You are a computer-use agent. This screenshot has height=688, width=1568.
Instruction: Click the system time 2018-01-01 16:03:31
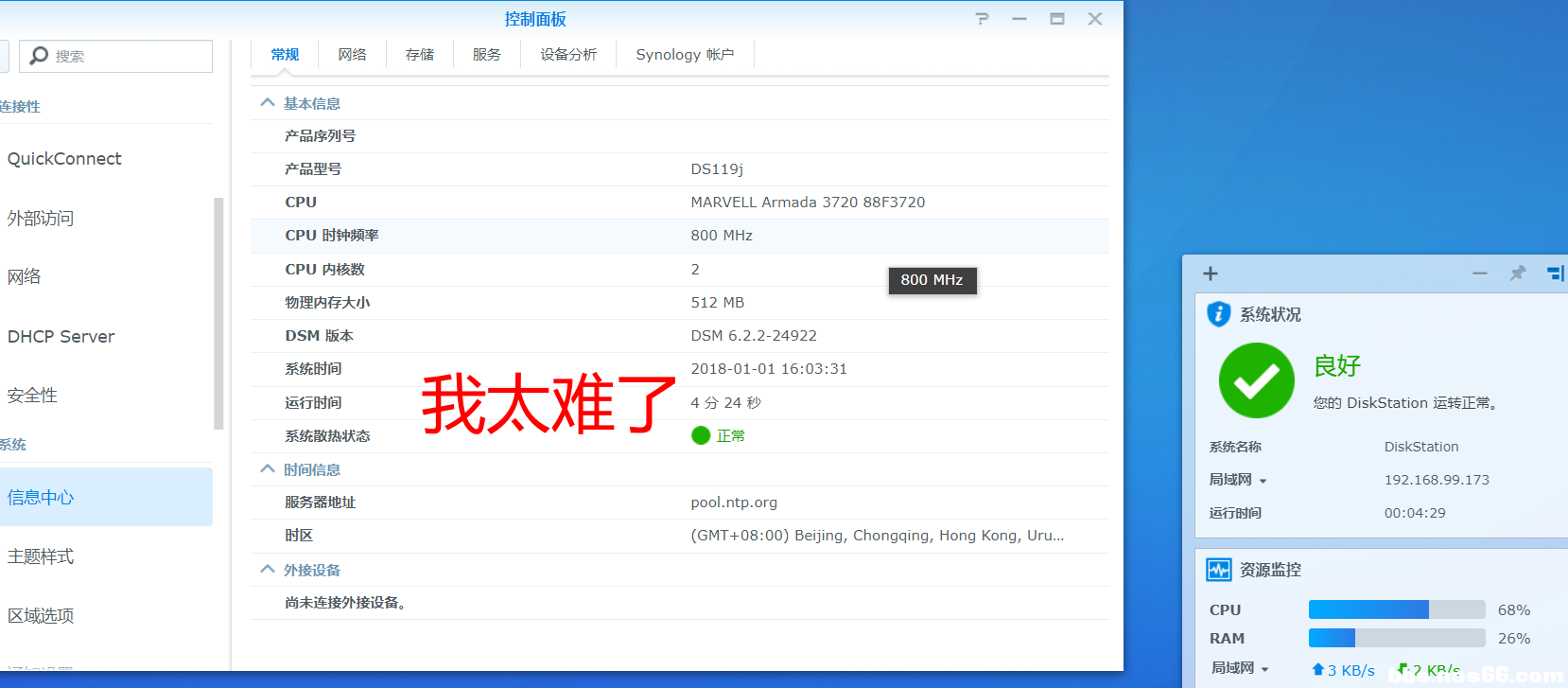769,369
